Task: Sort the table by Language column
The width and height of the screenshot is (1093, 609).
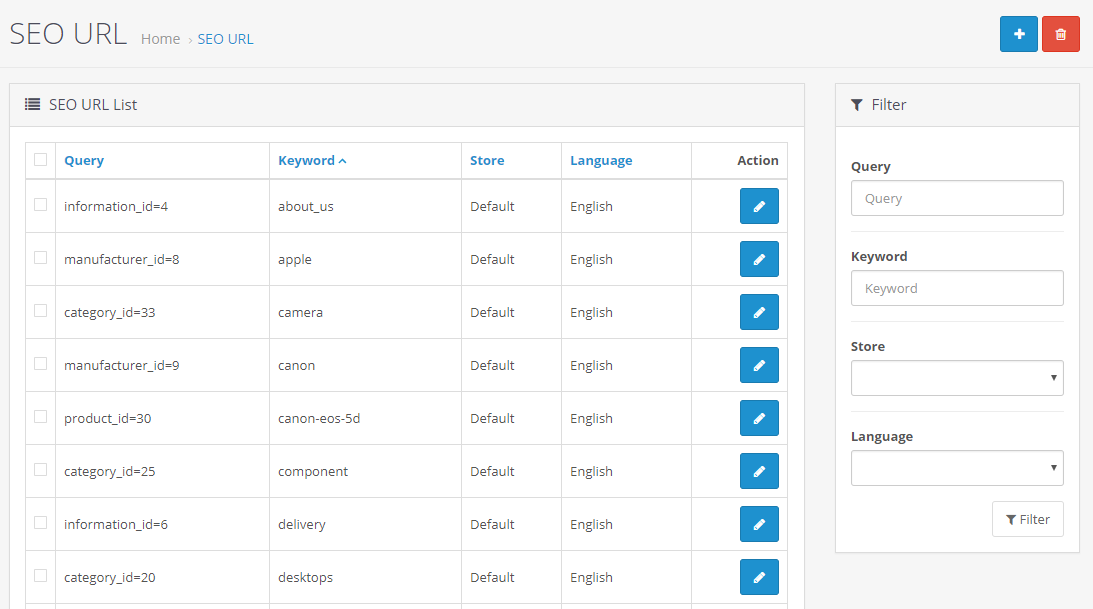Action: 601,160
